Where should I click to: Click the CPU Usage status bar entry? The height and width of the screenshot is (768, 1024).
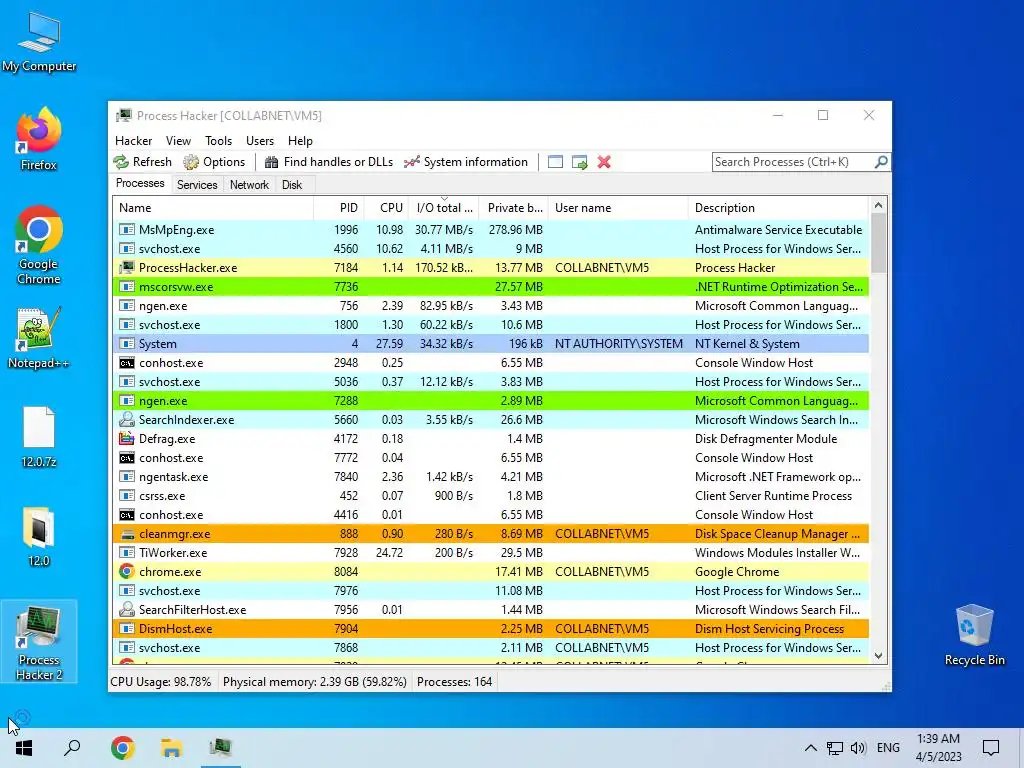pyautogui.click(x=161, y=682)
